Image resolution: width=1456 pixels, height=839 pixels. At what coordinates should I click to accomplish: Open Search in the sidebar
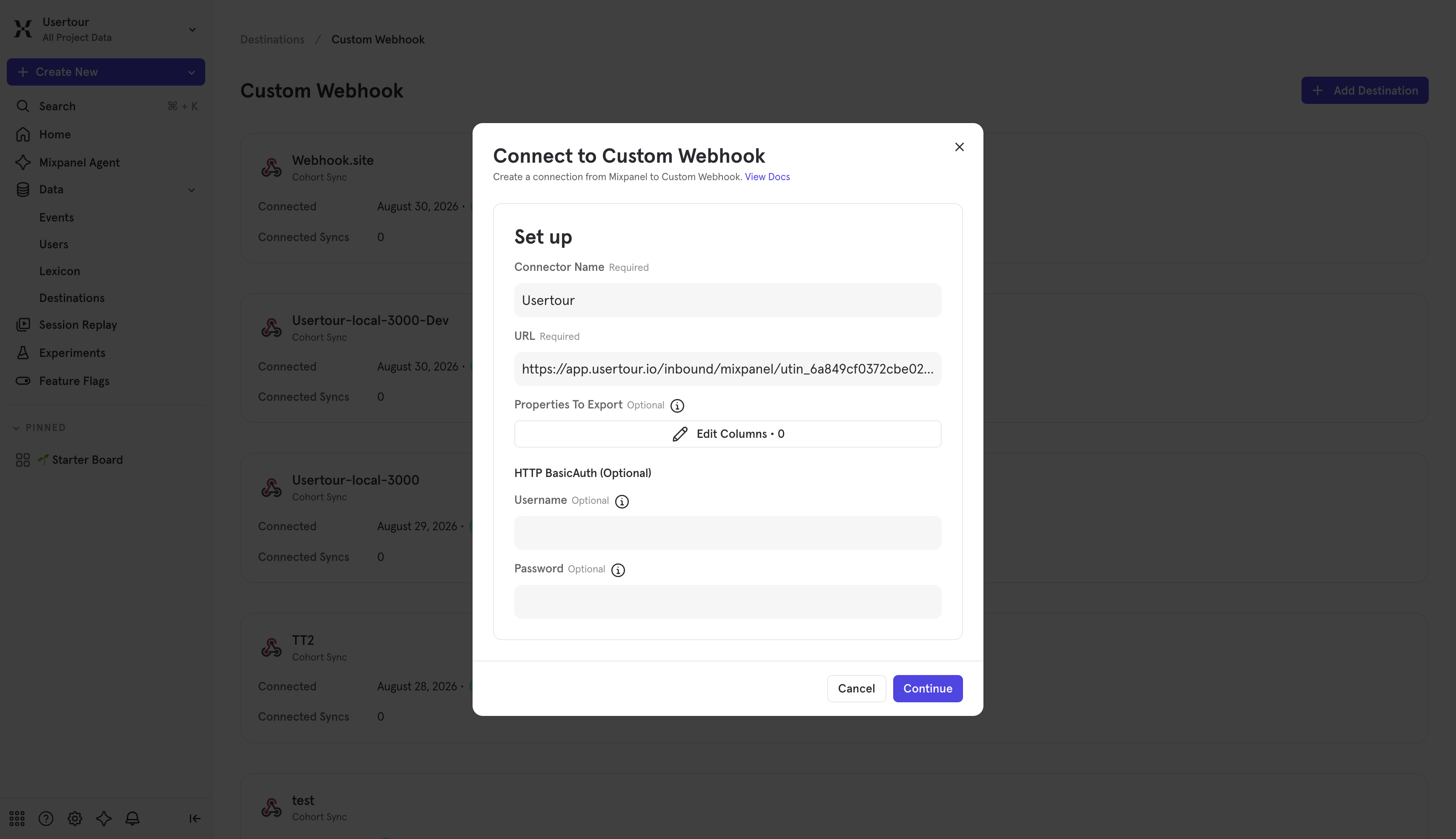click(x=106, y=106)
